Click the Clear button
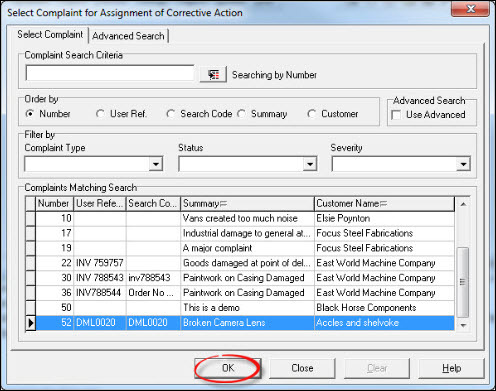Image resolution: width=496 pixels, height=391 pixels. (377, 368)
